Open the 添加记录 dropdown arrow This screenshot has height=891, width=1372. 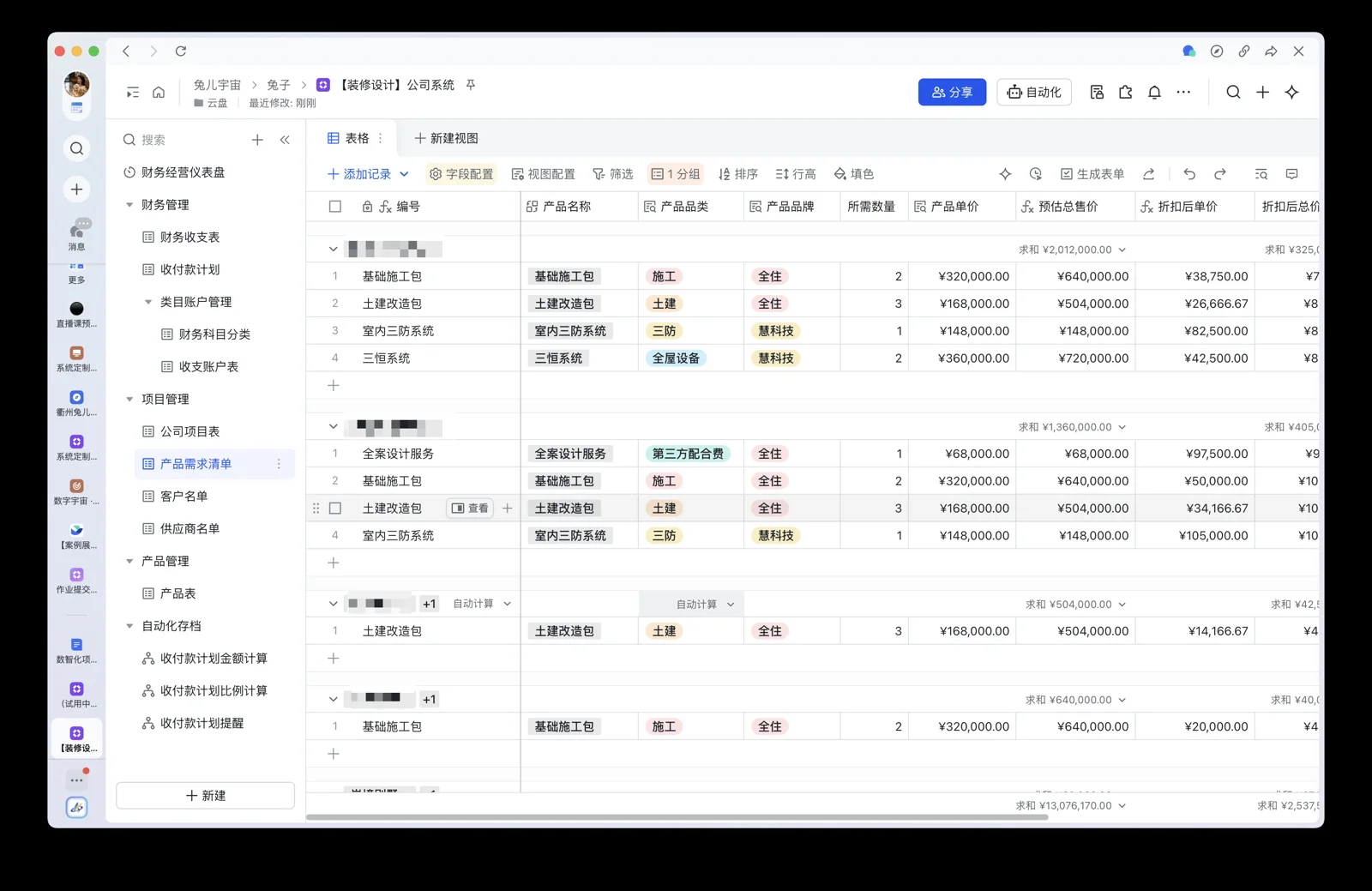pyautogui.click(x=405, y=174)
